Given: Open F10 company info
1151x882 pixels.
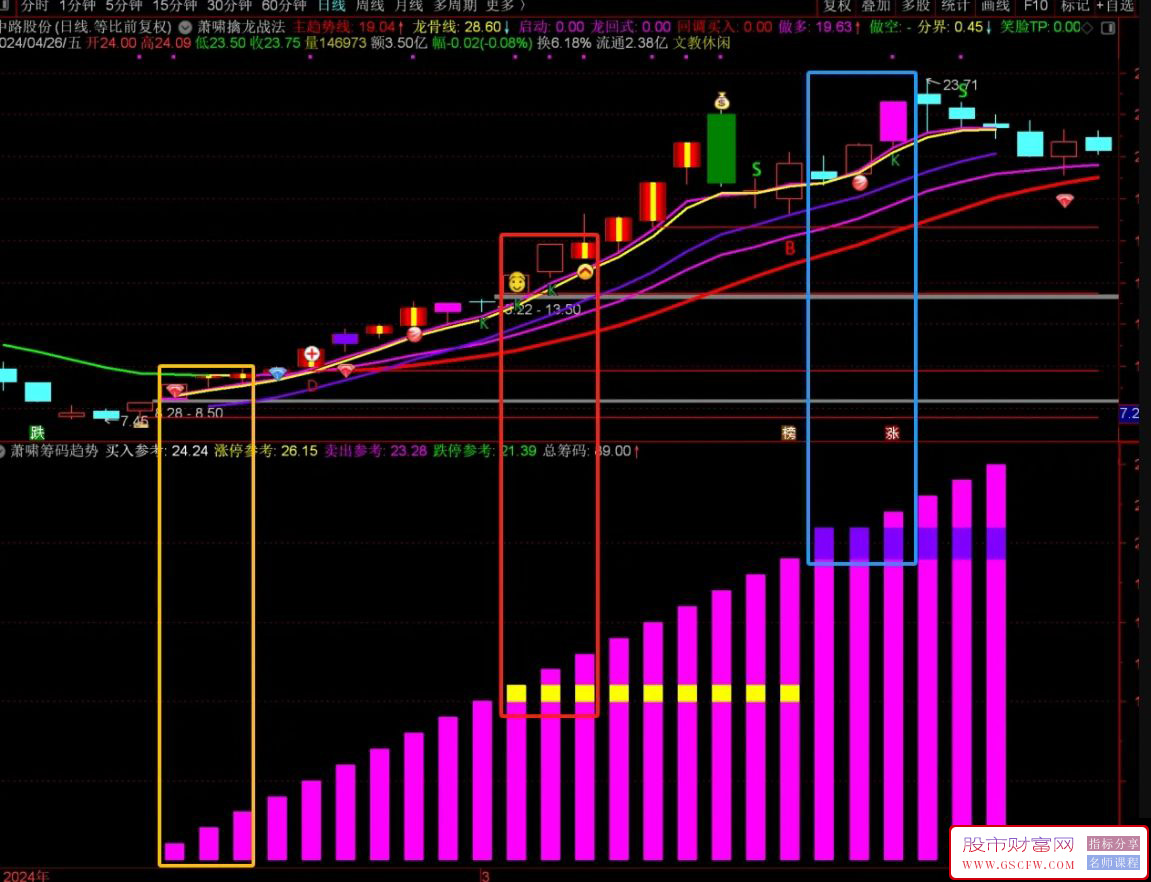Looking at the screenshot, I should point(1035,6).
